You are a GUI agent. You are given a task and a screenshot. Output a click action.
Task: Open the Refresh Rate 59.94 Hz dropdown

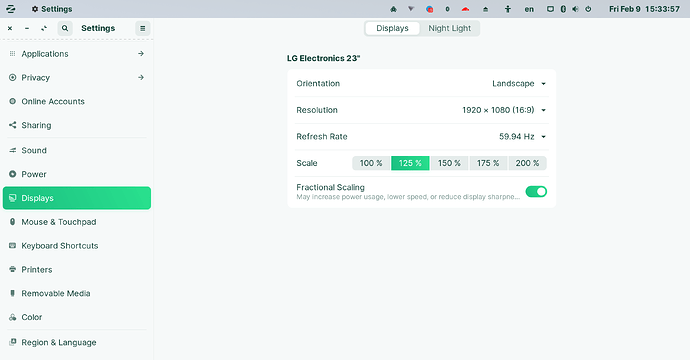pyautogui.click(x=522, y=136)
